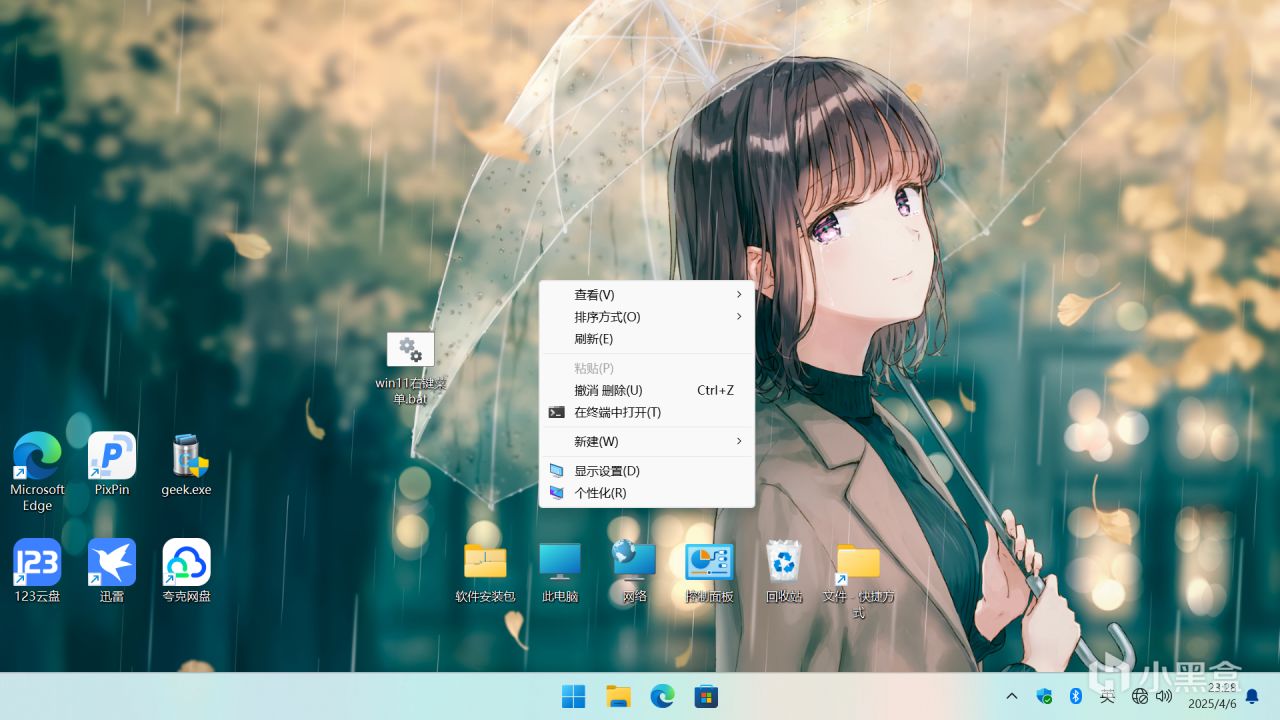
Task: Open the Windows Start menu
Action: [x=574, y=696]
